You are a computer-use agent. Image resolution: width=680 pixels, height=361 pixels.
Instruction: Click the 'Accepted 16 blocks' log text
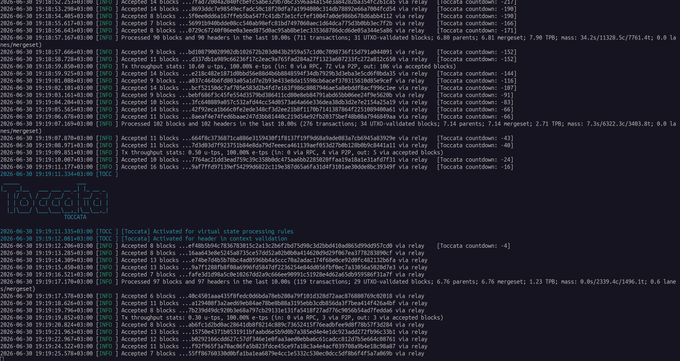[x=150, y=167]
